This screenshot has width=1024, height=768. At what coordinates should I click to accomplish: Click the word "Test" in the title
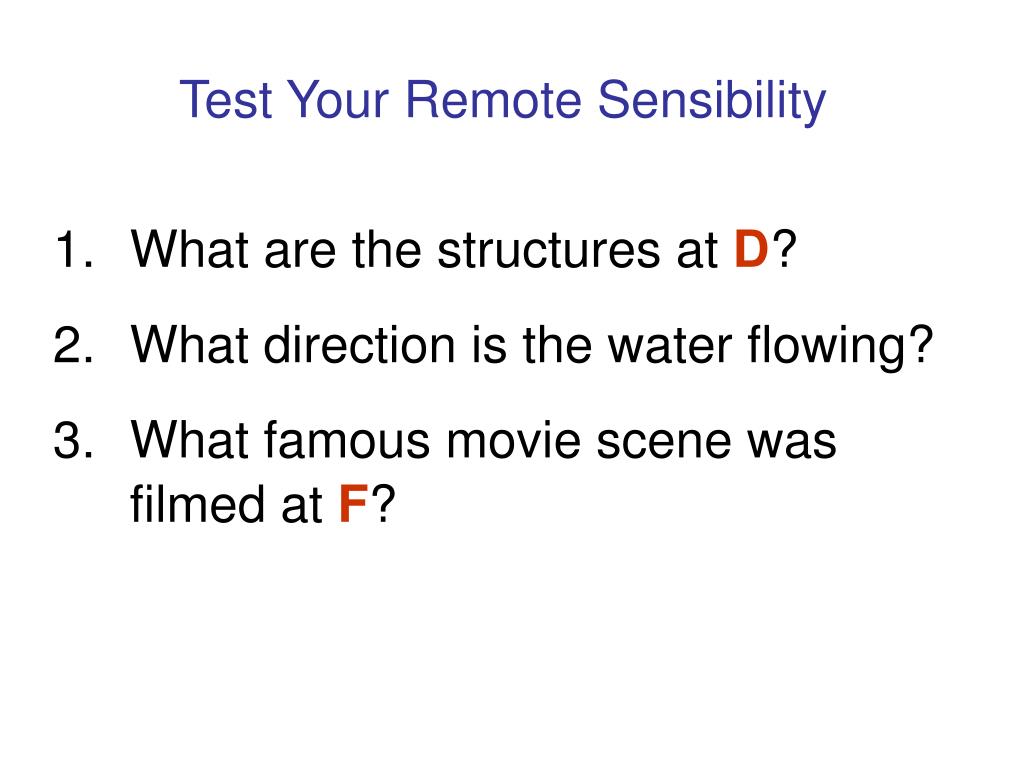225,100
